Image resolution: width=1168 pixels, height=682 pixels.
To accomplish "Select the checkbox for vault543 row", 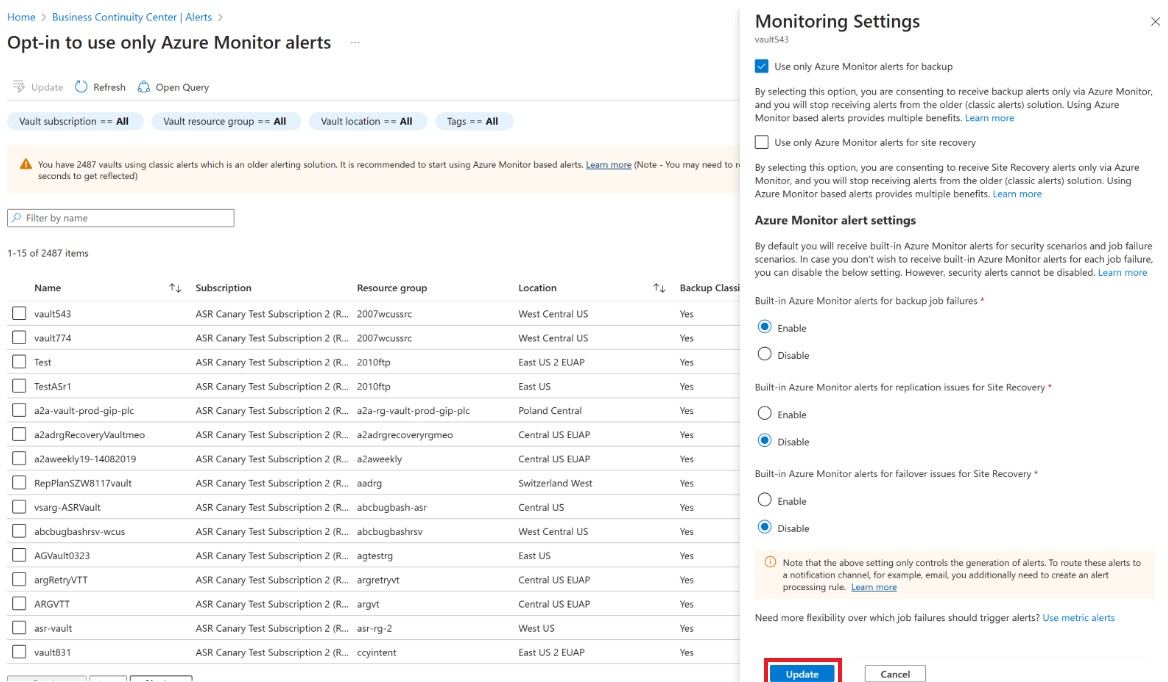I will [x=17, y=313].
